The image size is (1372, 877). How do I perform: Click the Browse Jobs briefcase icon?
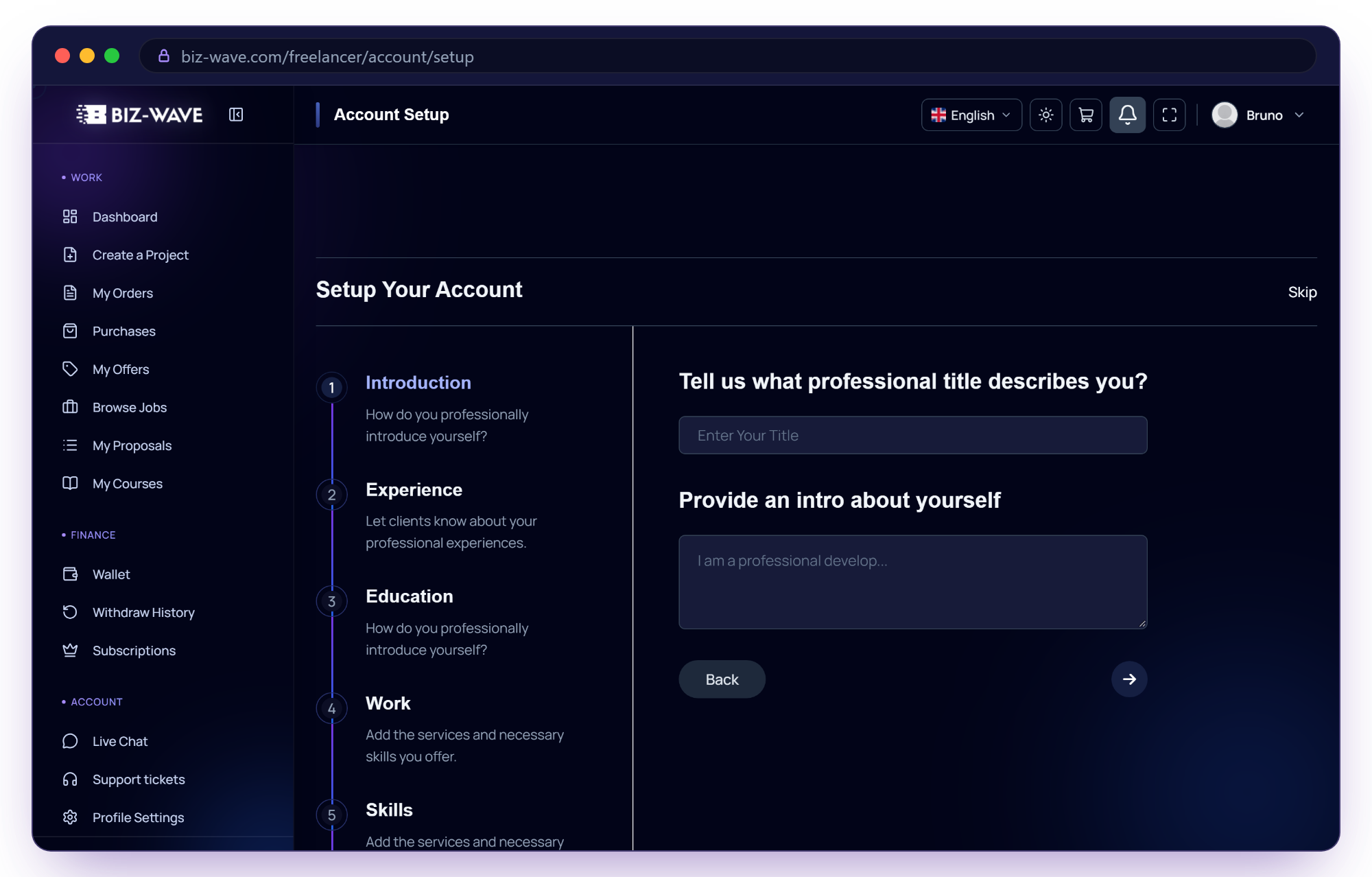point(70,407)
